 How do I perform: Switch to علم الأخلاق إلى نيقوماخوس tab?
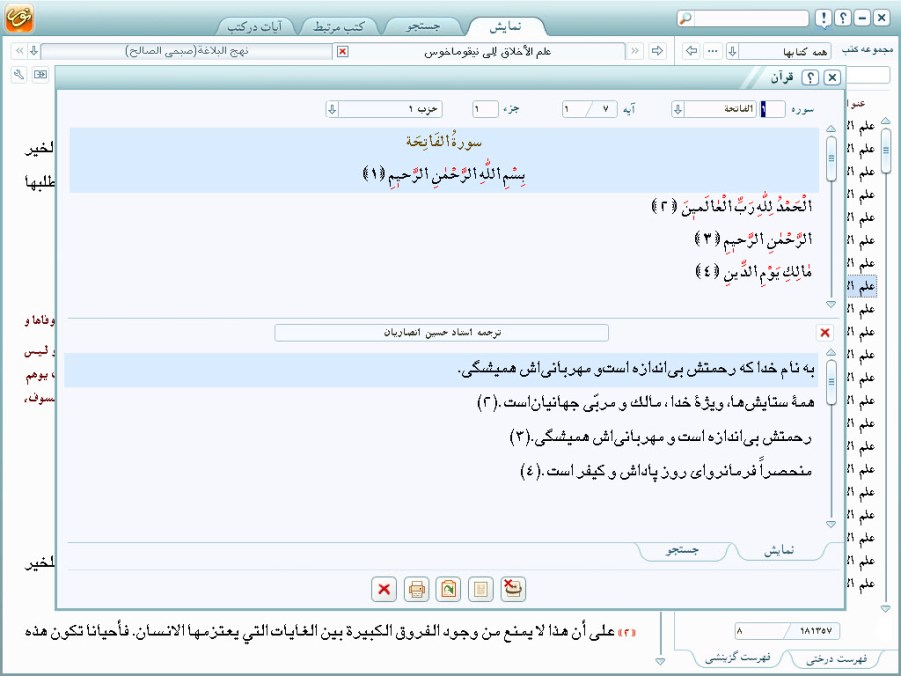click(487, 52)
